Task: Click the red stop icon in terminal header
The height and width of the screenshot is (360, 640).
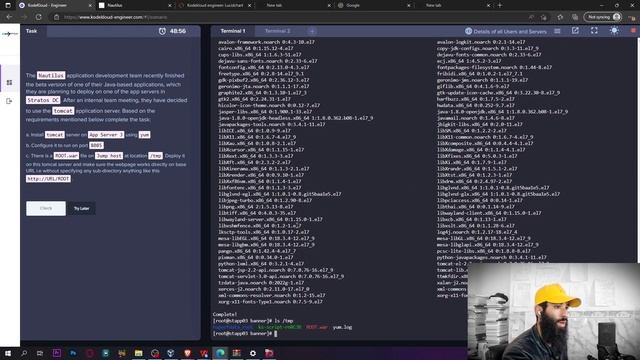Action: pos(633,31)
